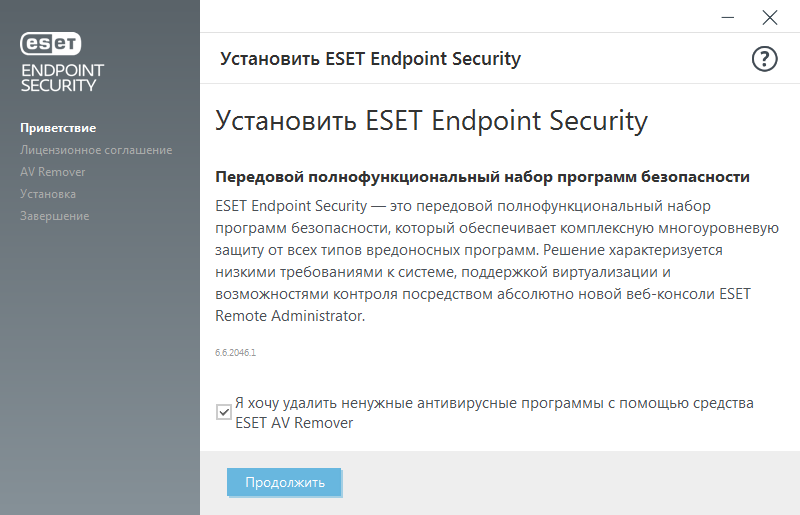Screen dimensions: 800x515
Task: Minimize the installer window
Action: pyautogui.click(x=729, y=17)
